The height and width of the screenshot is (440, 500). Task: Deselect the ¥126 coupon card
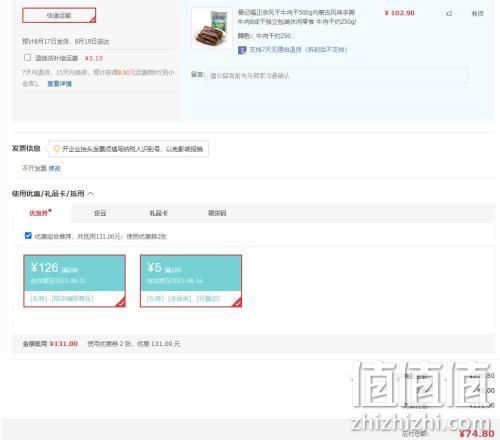[x=75, y=281]
